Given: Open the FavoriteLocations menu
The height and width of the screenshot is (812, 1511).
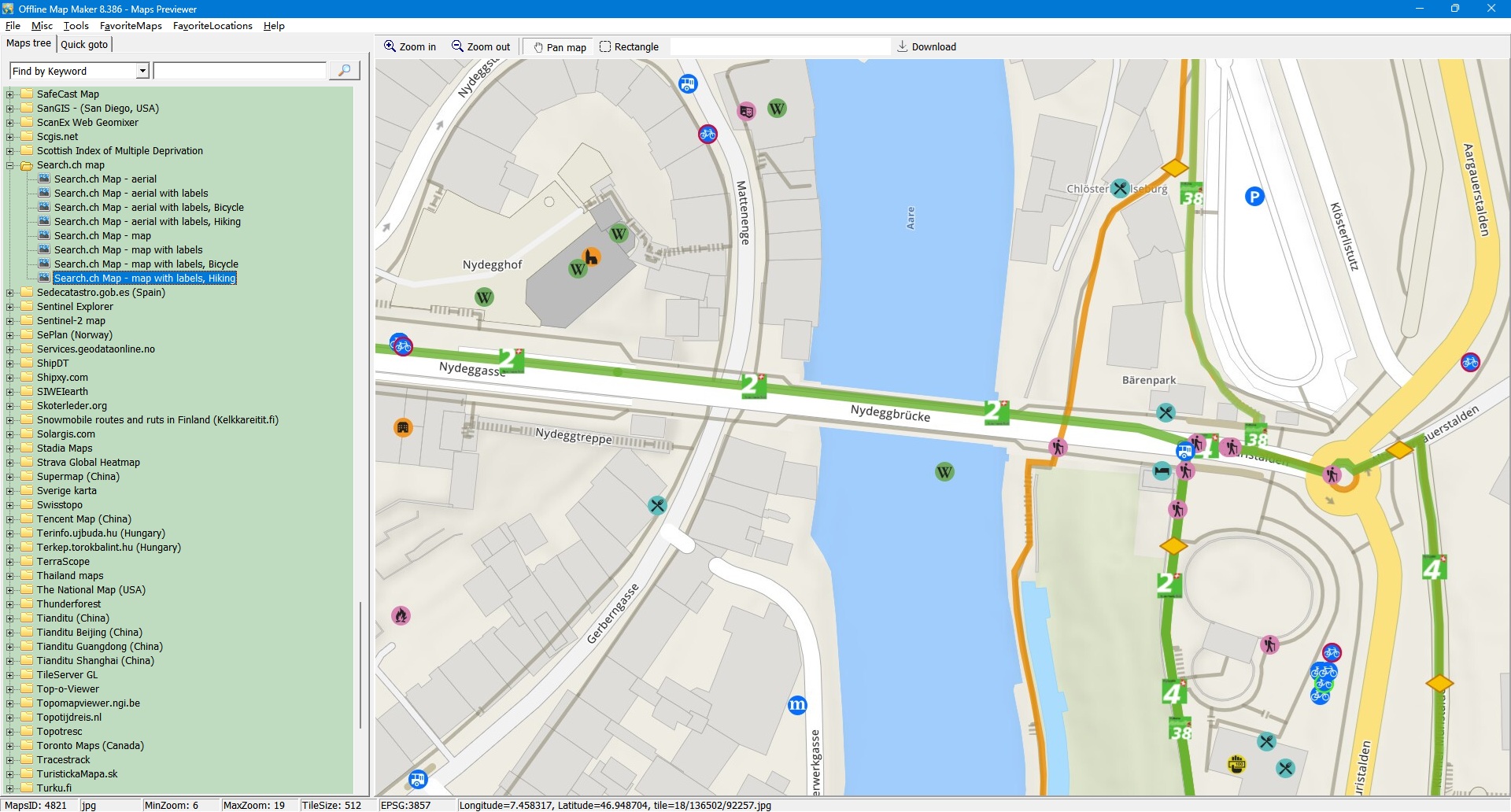Looking at the screenshot, I should point(212,26).
